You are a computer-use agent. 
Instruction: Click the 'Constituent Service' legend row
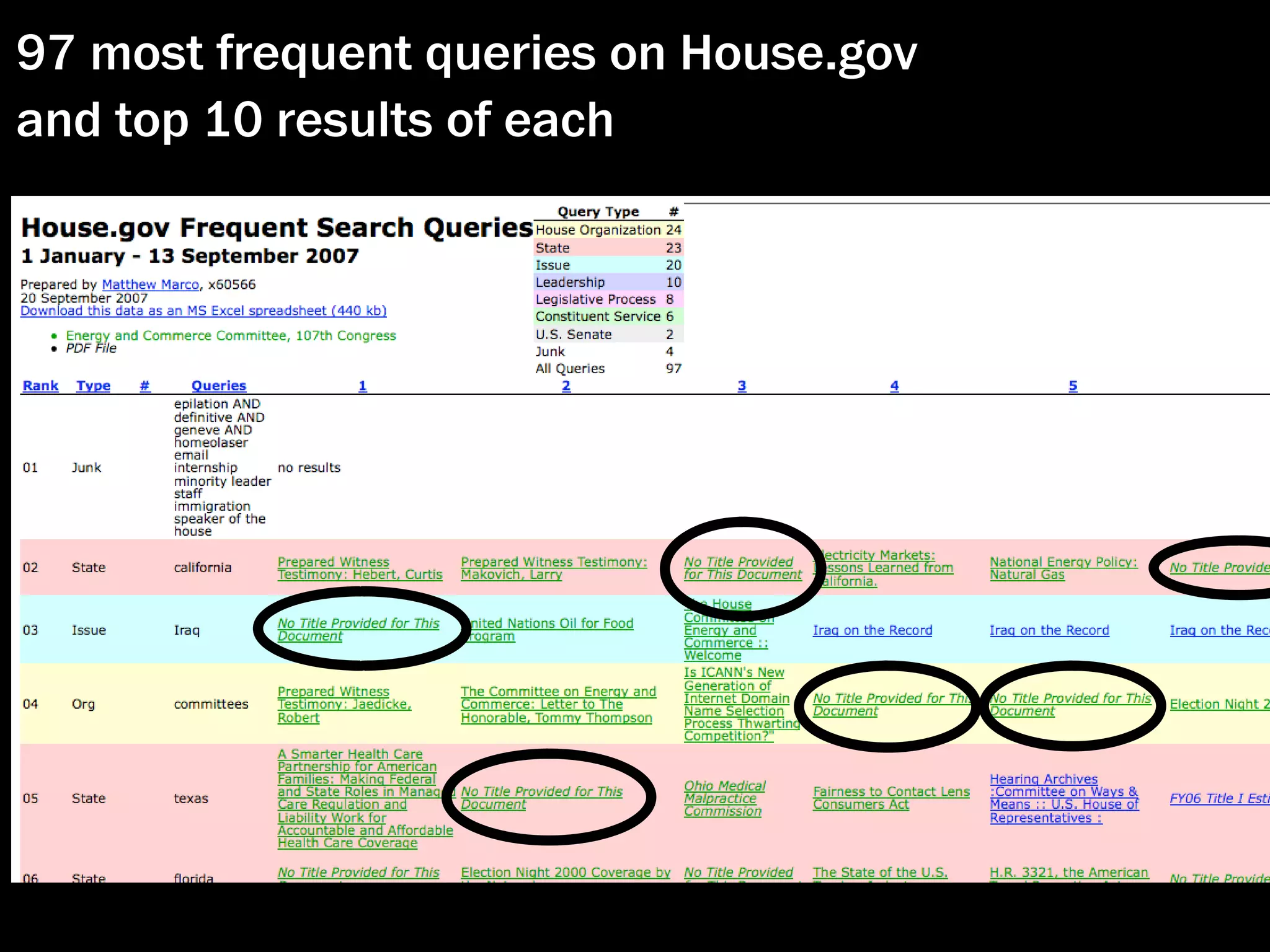608,316
